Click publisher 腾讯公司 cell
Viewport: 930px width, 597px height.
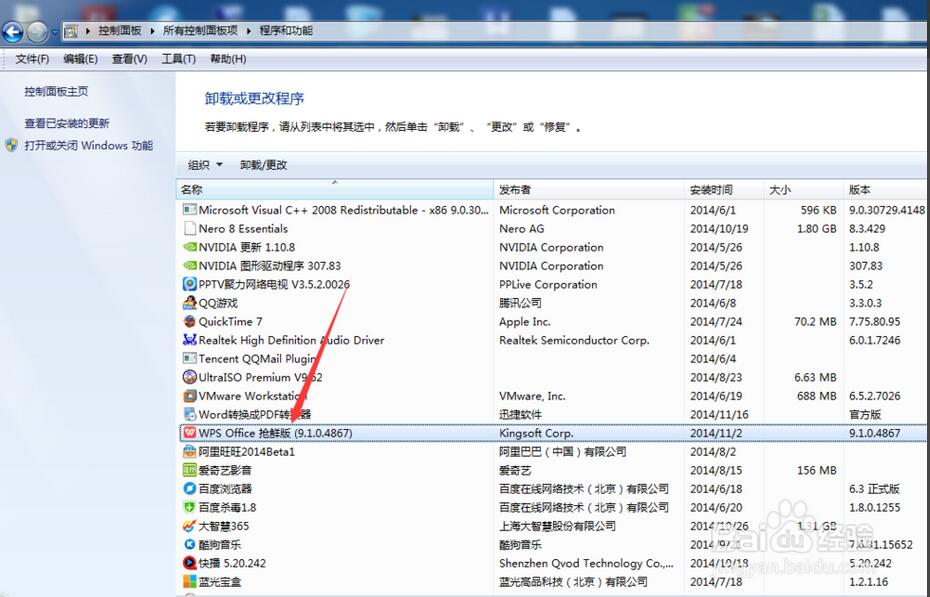point(520,303)
